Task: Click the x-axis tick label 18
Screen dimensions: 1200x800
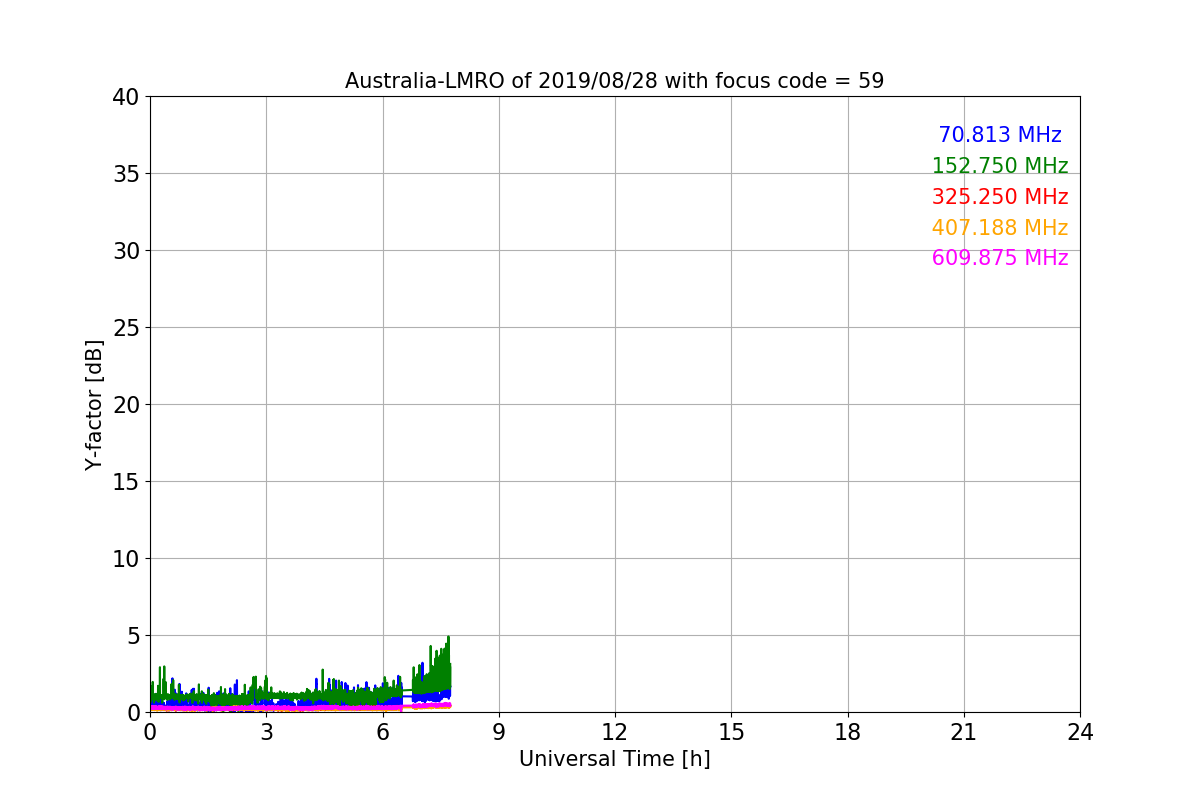Action: point(847,732)
